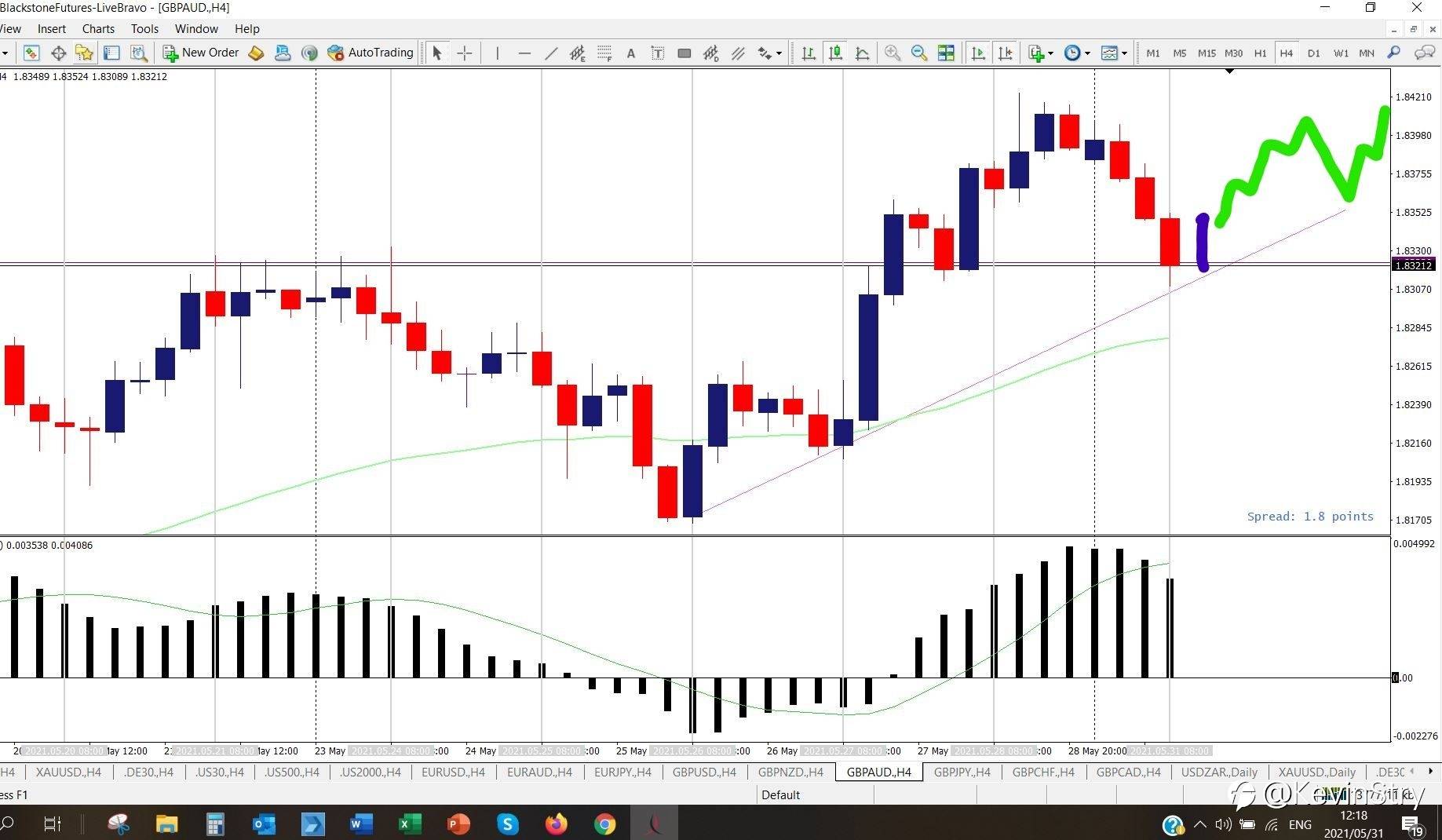
Task: Set timeframe with the W1 button
Action: [1341, 53]
